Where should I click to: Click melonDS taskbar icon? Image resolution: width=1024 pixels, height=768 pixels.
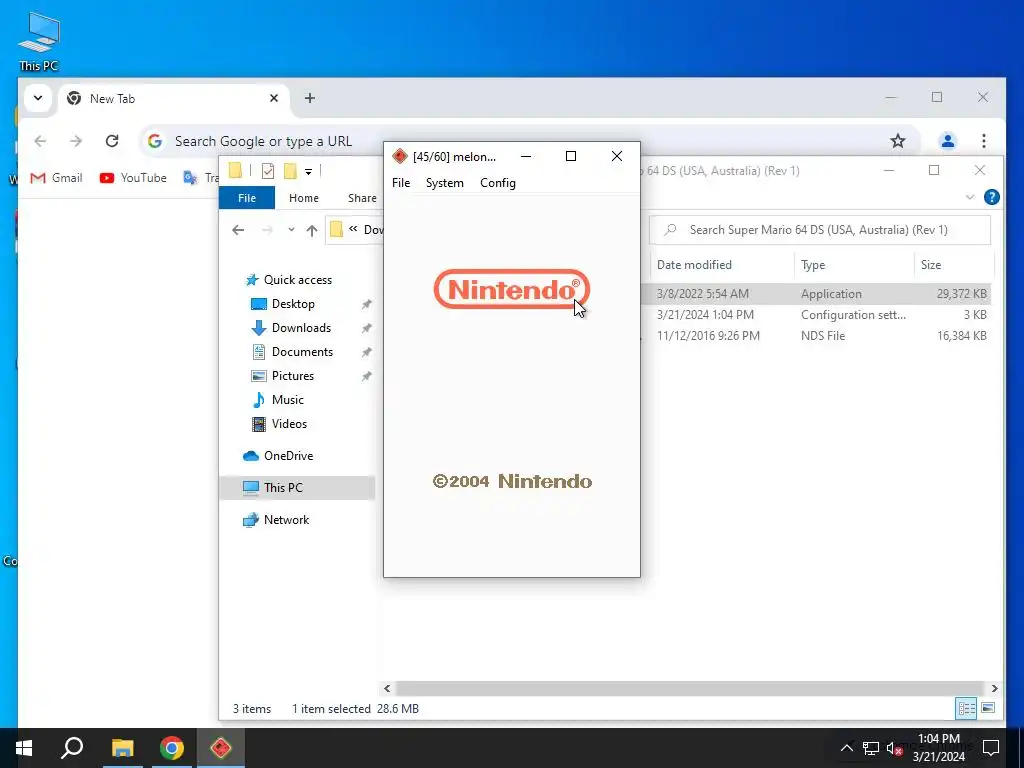pyautogui.click(x=221, y=748)
